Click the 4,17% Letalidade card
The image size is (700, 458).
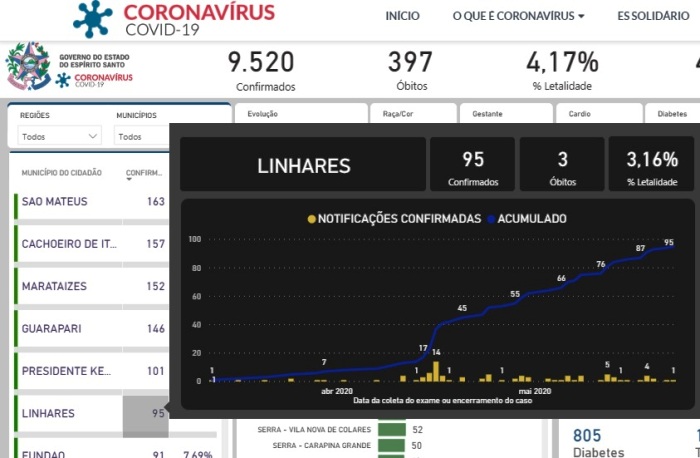coord(562,70)
